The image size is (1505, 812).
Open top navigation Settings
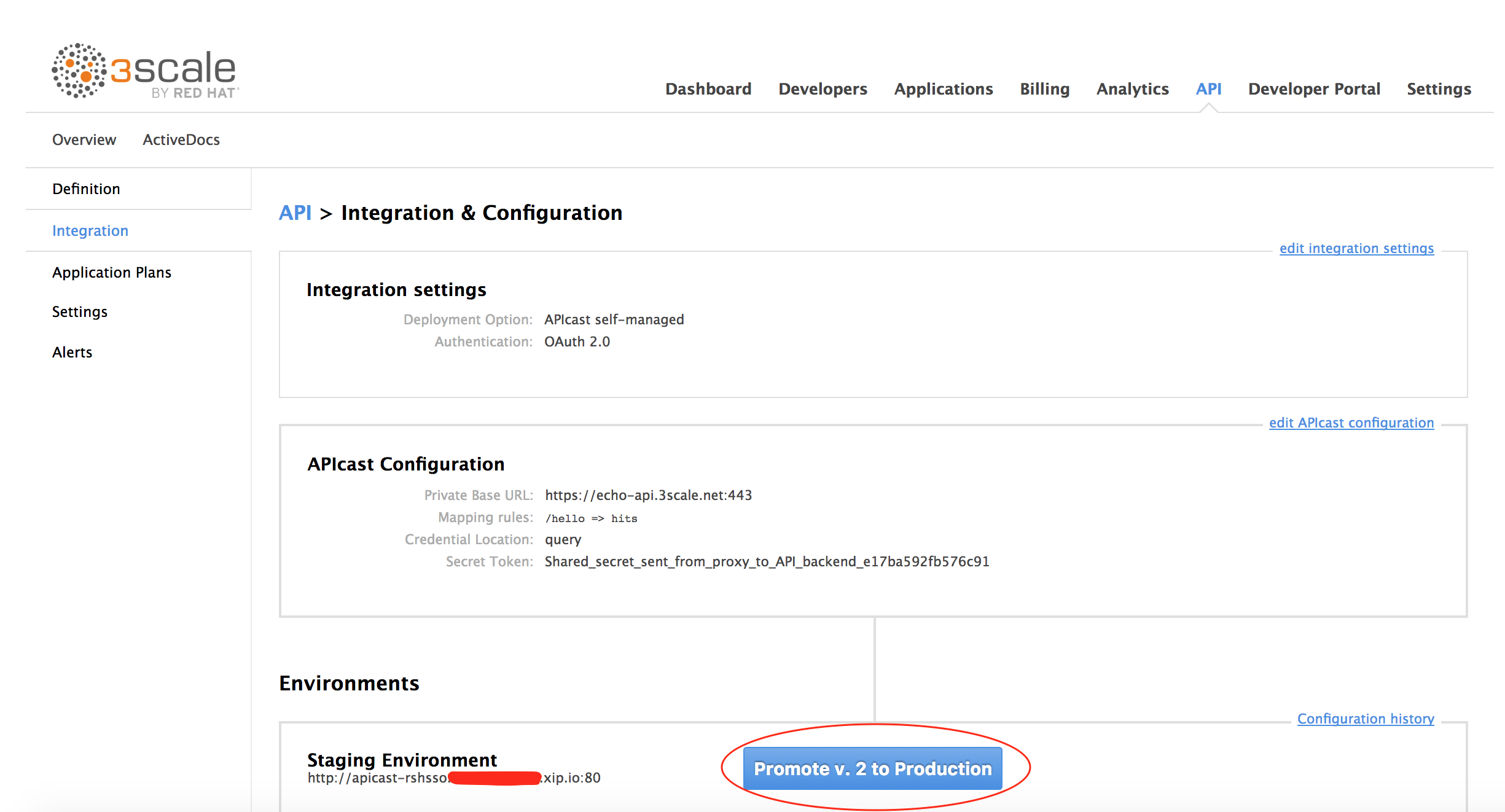point(1439,89)
